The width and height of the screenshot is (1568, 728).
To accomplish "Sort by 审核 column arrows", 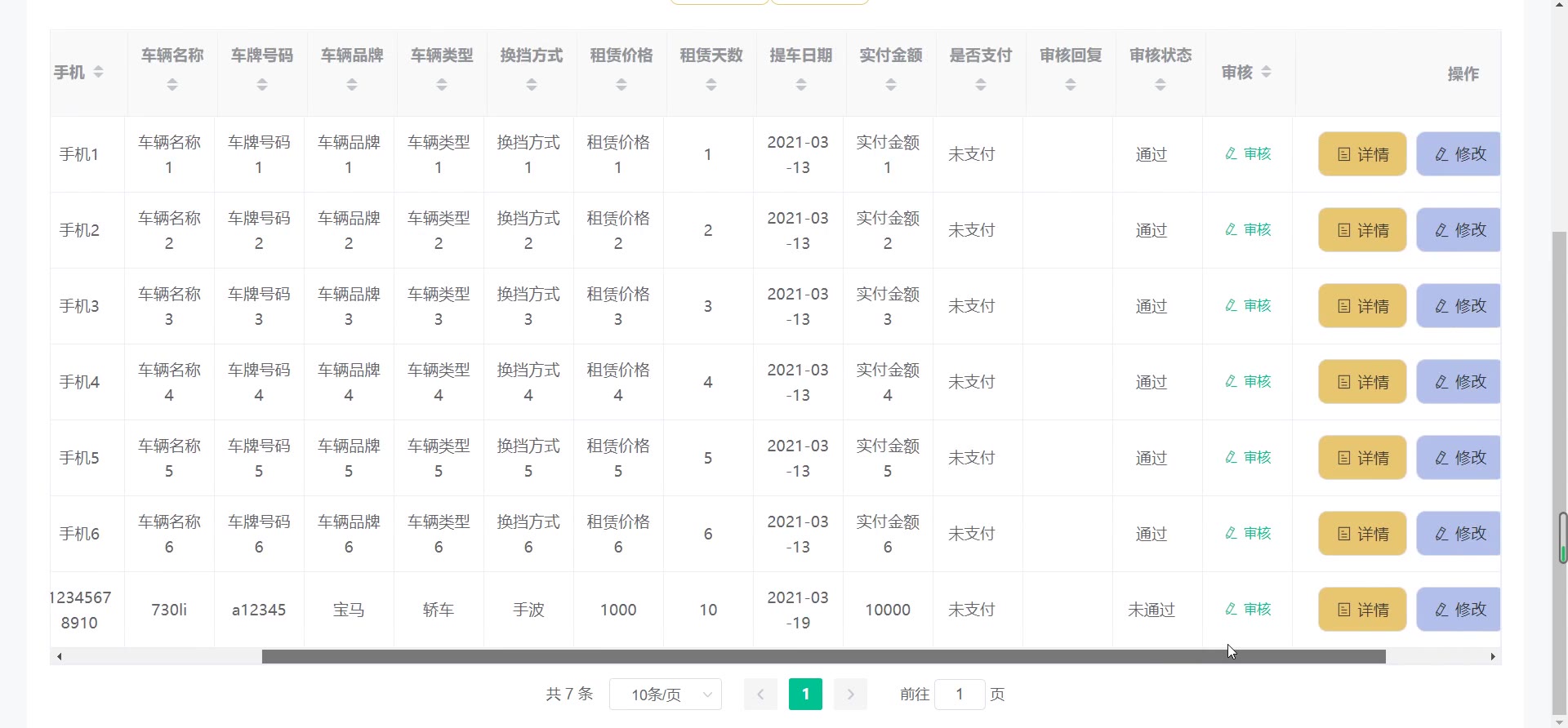I will [x=1266, y=72].
